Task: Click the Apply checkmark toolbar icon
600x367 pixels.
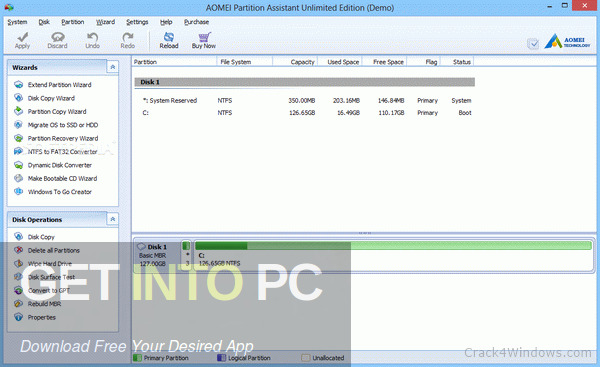Action: pos(23,37)
